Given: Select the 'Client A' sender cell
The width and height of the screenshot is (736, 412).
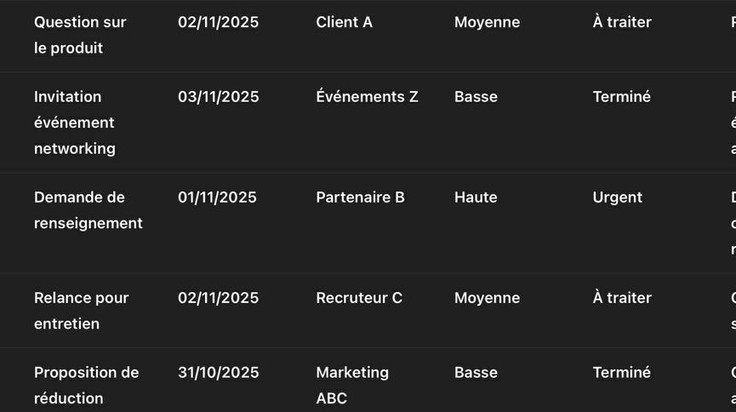Looking at the screenshot, I should 344,22.
